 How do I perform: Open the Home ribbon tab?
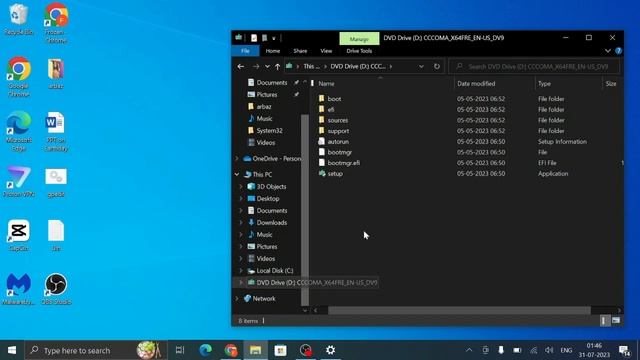(x=273, y=51)
